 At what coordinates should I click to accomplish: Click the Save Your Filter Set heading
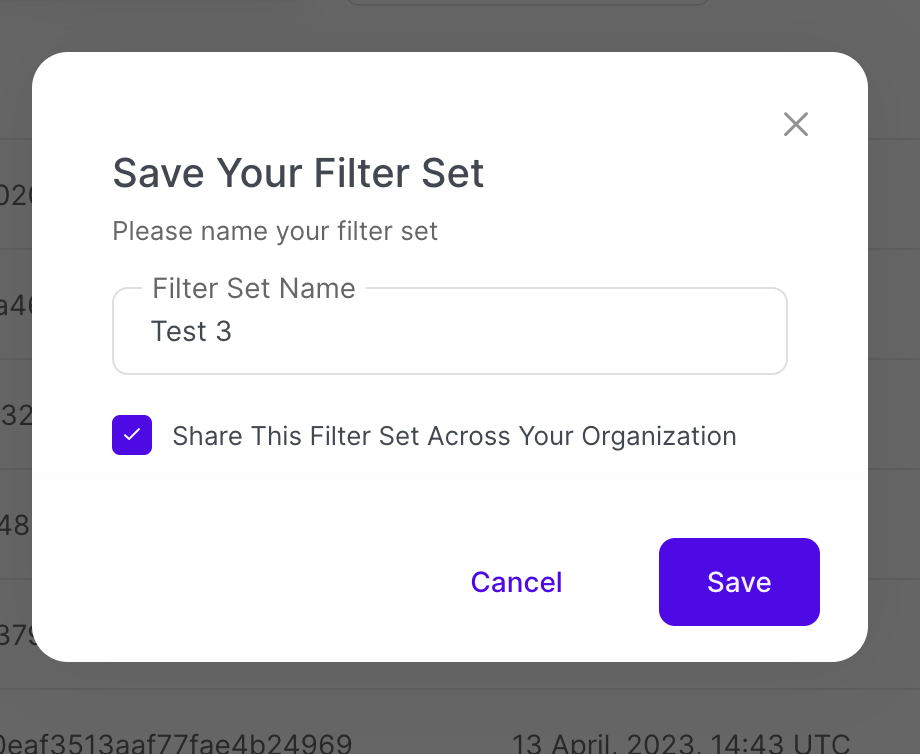[298, 173]
